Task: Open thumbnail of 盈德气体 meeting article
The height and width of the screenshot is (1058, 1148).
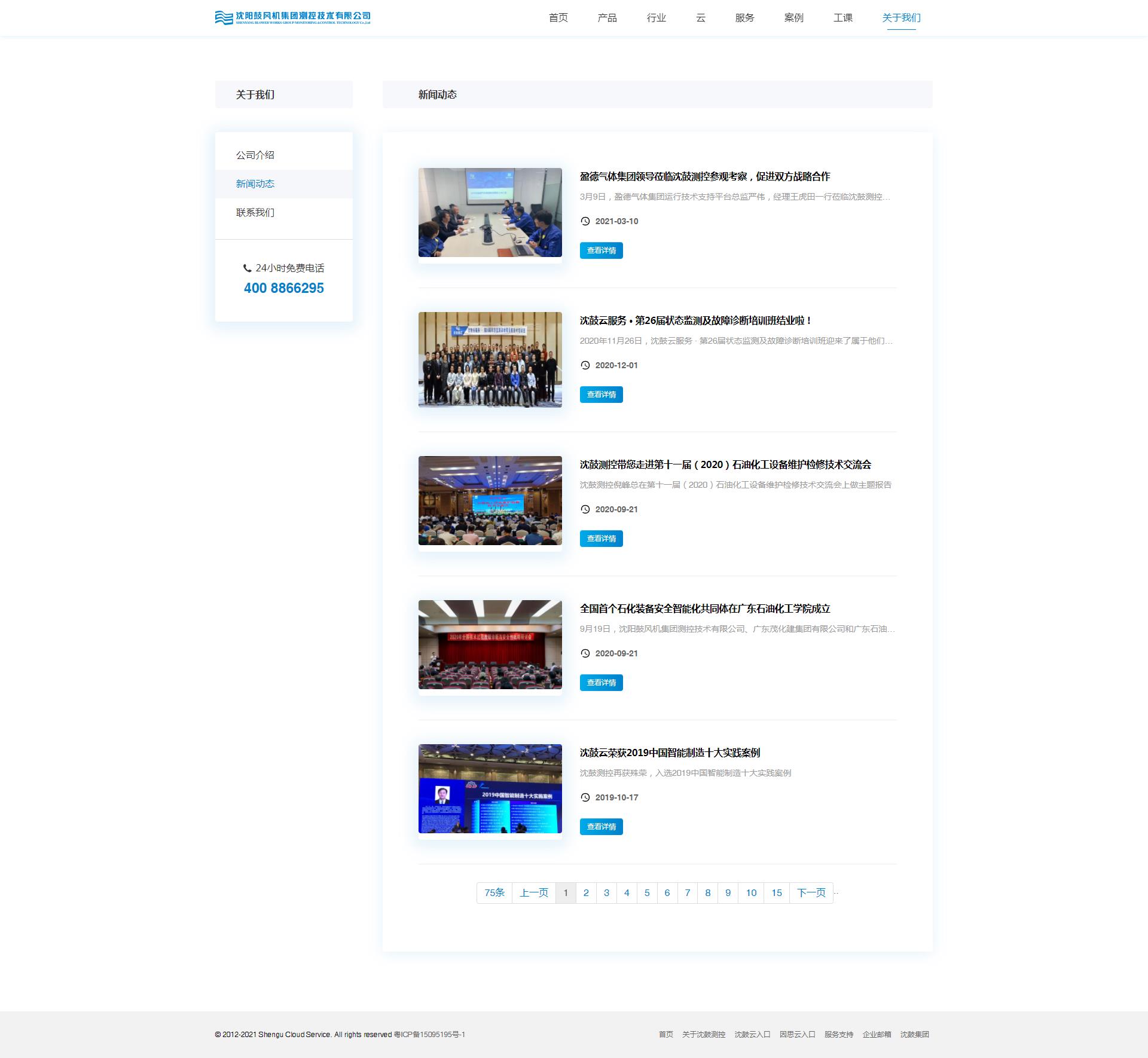Action: pos(490,213)
